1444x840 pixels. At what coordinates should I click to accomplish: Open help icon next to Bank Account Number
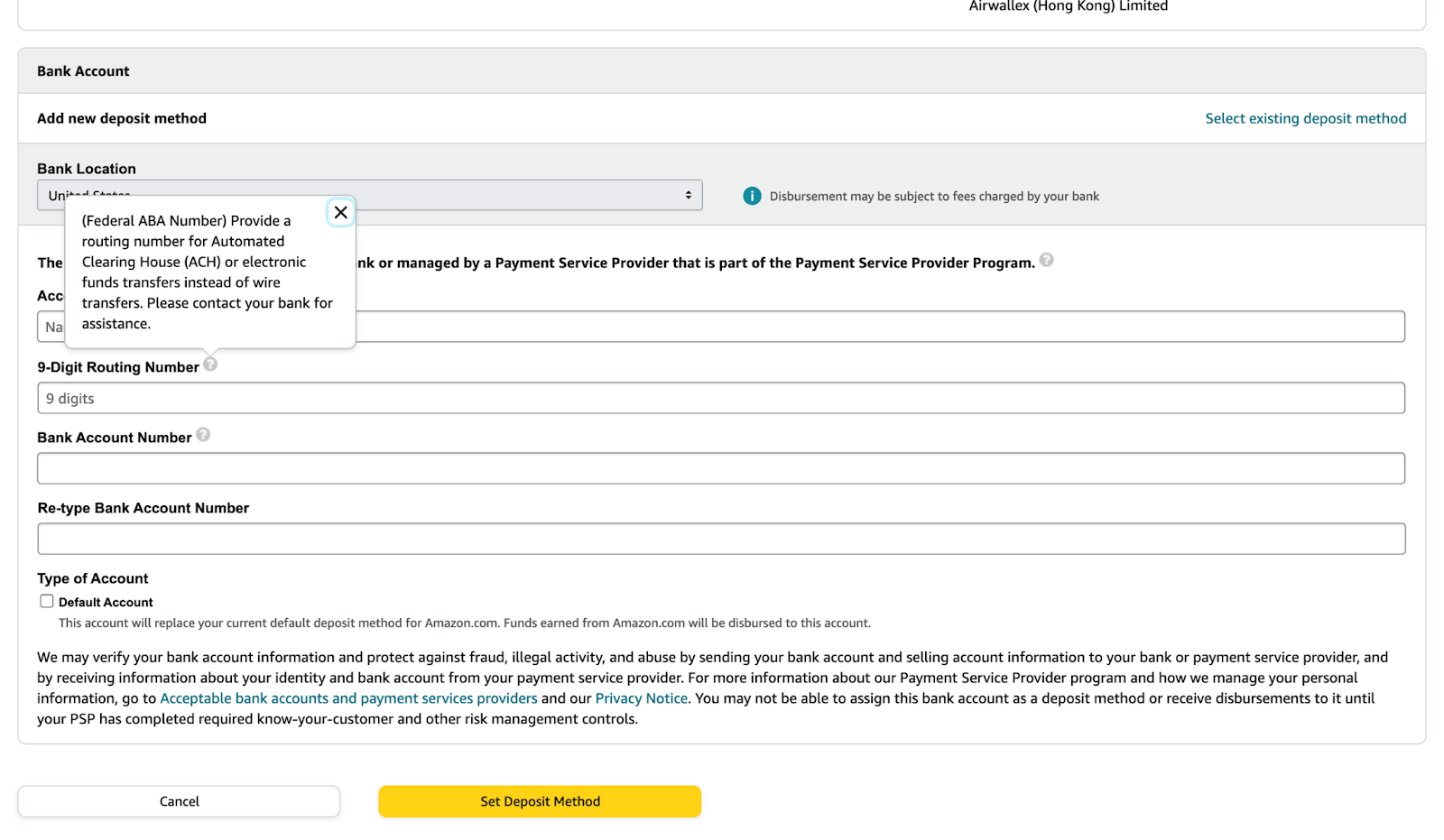(x=203, y=435)
